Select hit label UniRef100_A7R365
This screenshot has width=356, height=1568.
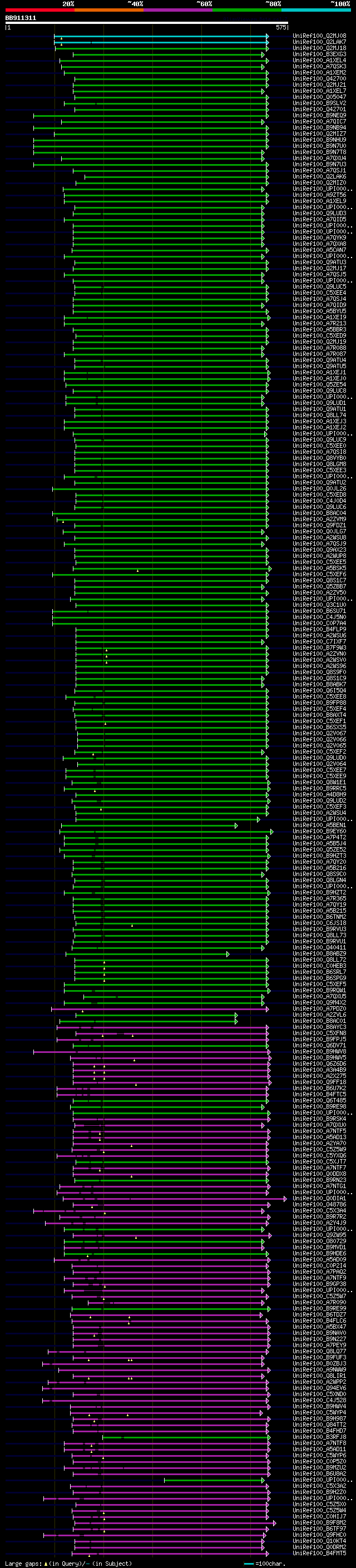click(319, 898)
